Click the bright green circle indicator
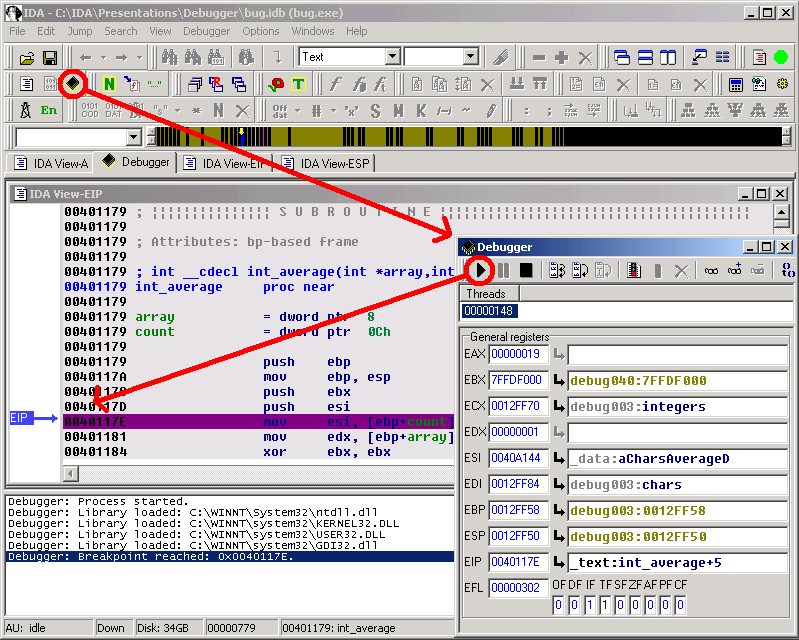 [781, 58]
